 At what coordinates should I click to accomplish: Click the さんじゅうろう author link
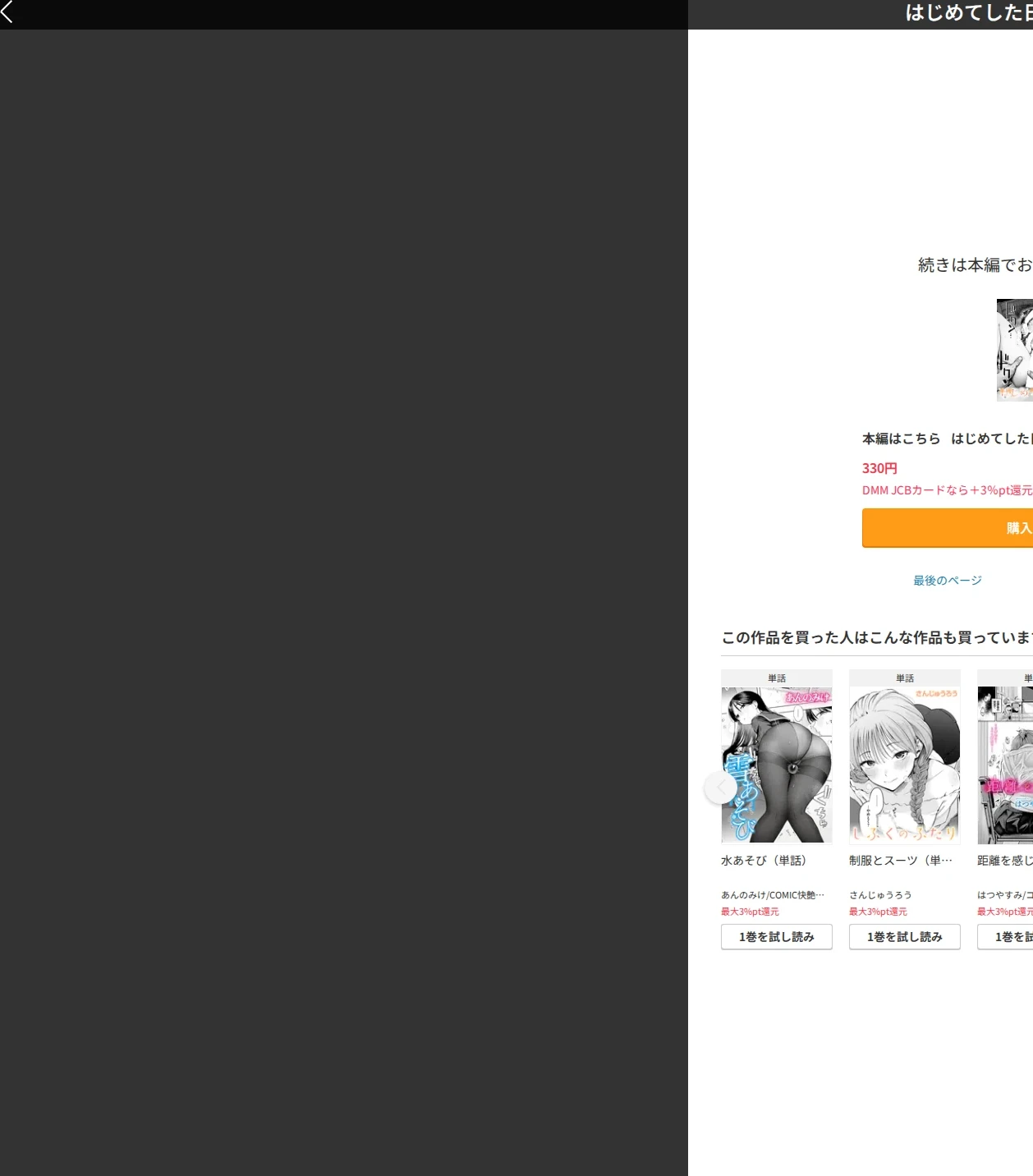[x=880, y=895]
